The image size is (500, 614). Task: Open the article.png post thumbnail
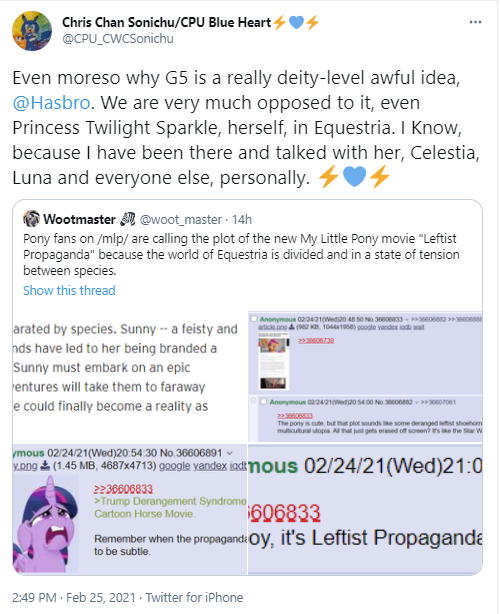(x=273, y=361)
